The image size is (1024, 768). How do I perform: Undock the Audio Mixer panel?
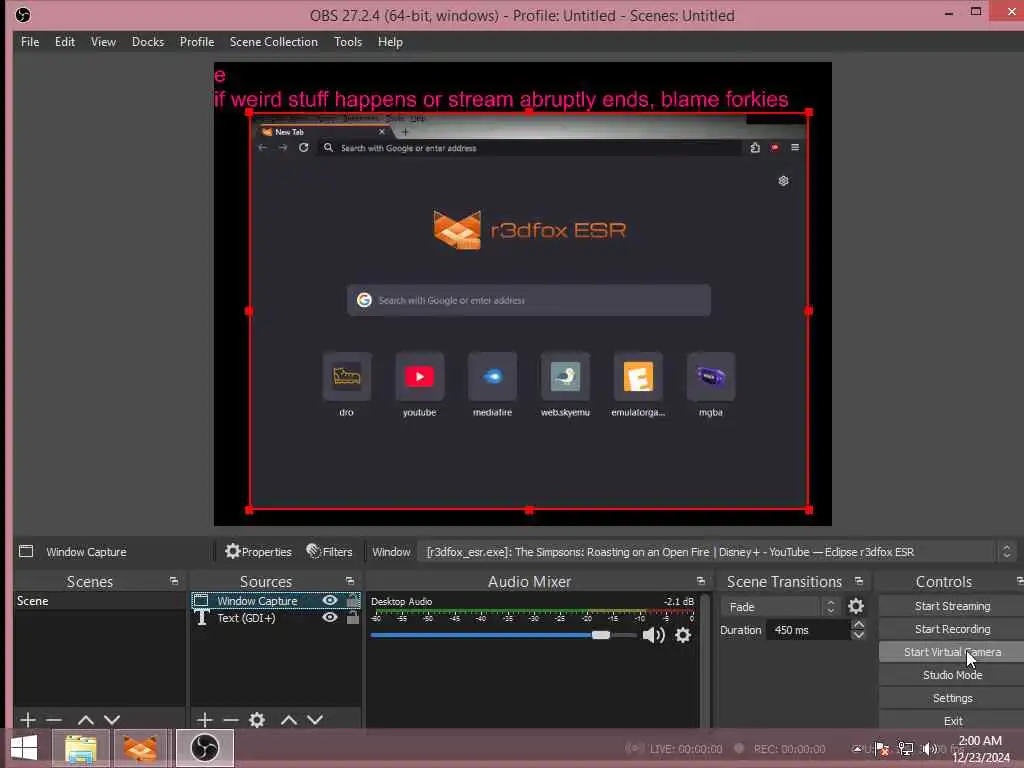701,581
